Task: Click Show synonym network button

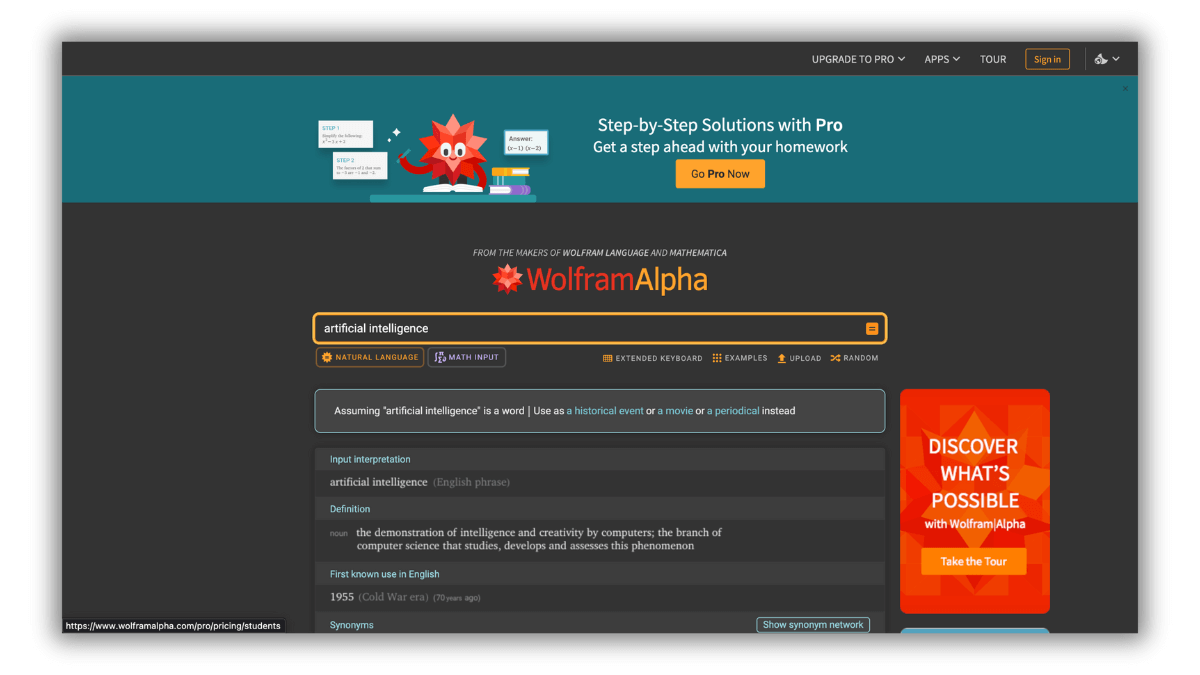Action: click(x=813, y=625)
